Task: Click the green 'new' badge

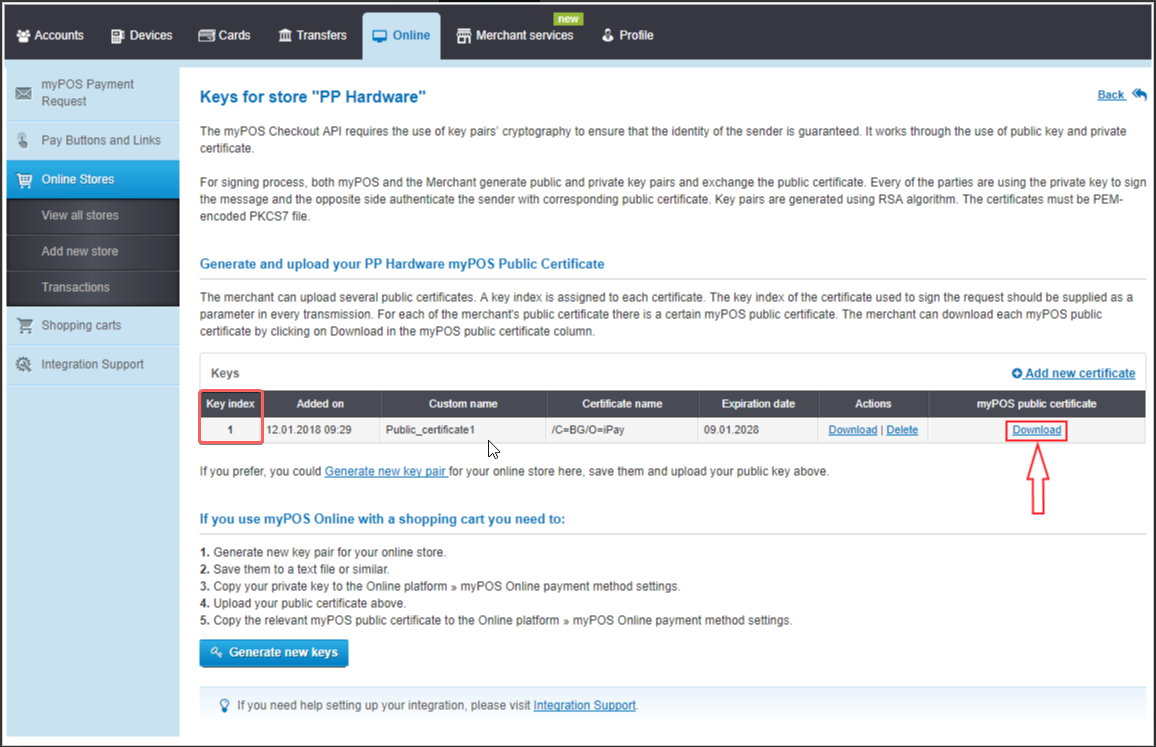Action: click(568, 19)
